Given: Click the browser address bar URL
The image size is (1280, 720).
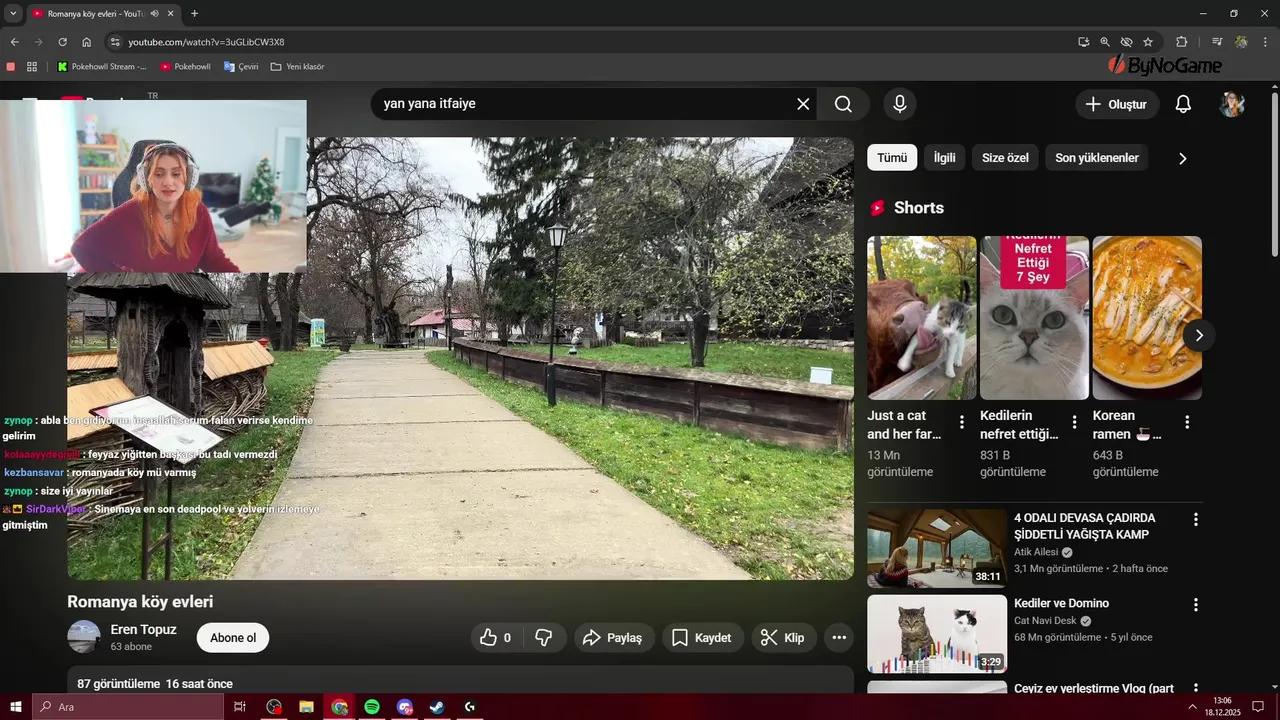Looking at the screenshot, I should point(206,42).
